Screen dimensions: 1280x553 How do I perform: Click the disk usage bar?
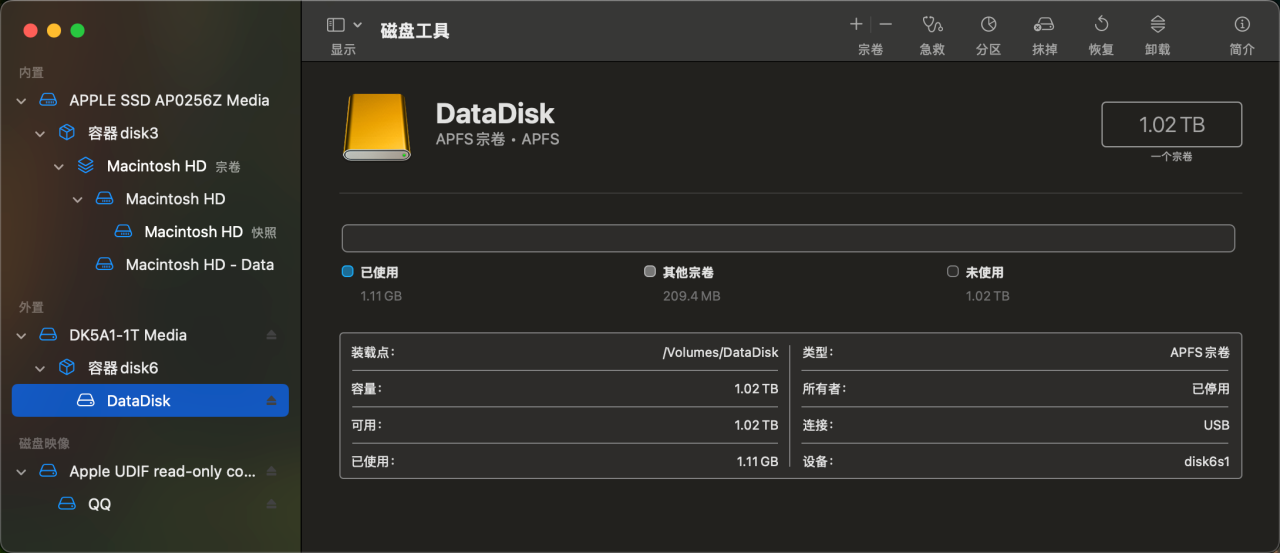click(x=788, y=238)
